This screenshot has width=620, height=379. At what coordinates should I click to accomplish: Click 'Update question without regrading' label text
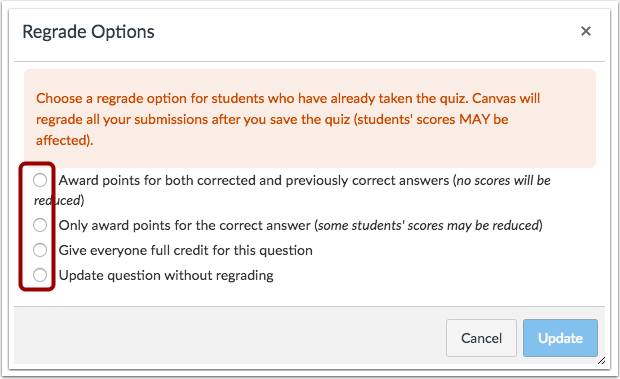(x=166, y=275)
